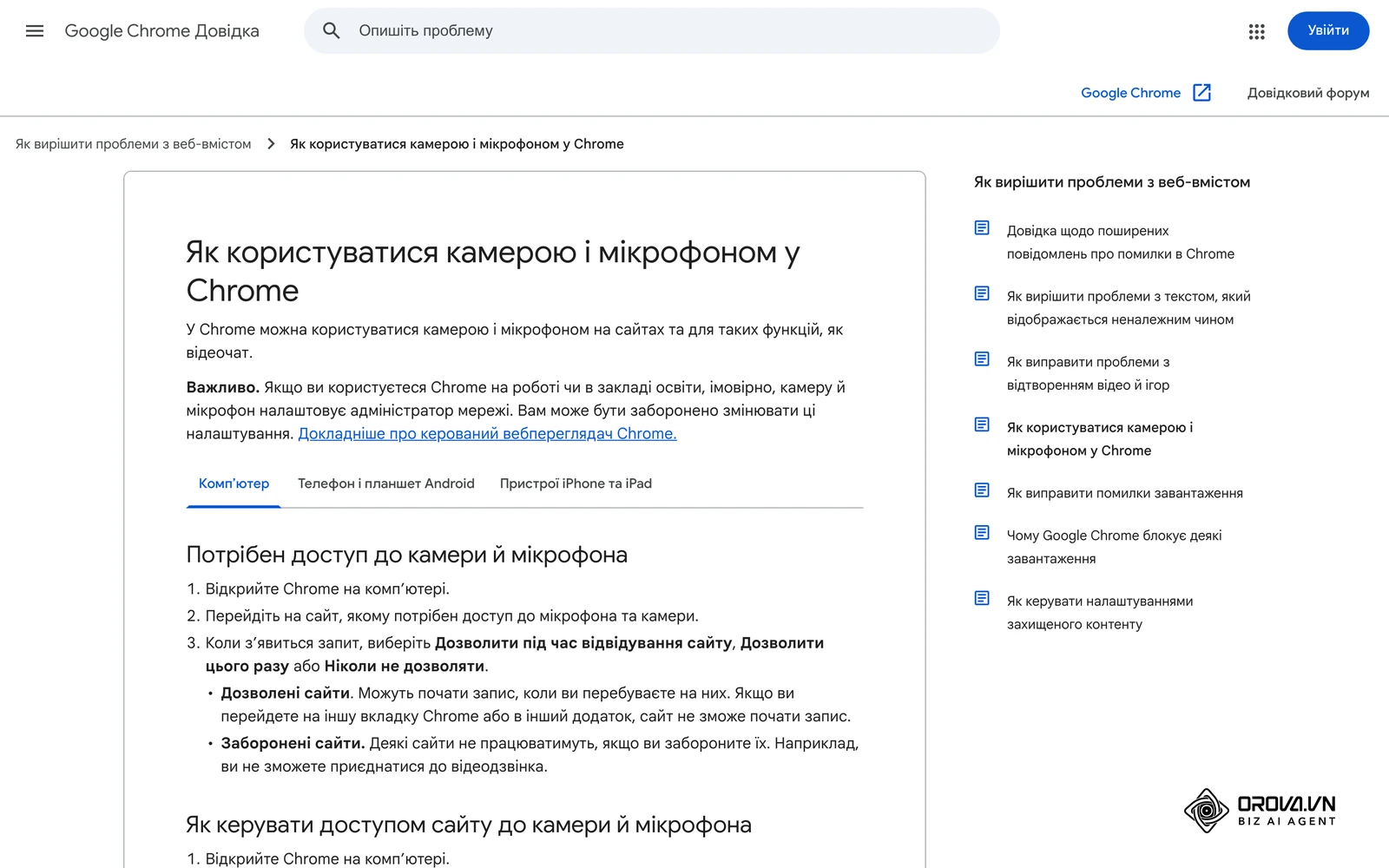Click article icon for 'Довідка щодо поширених повідомлень'

[x=982, y=228]
